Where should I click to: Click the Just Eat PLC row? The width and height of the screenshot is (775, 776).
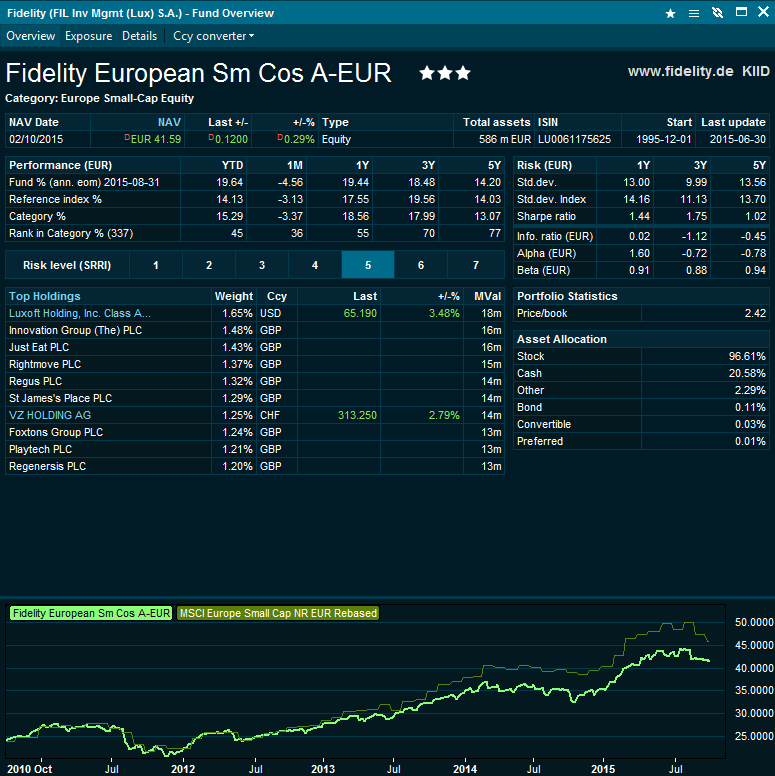[255, 347]
